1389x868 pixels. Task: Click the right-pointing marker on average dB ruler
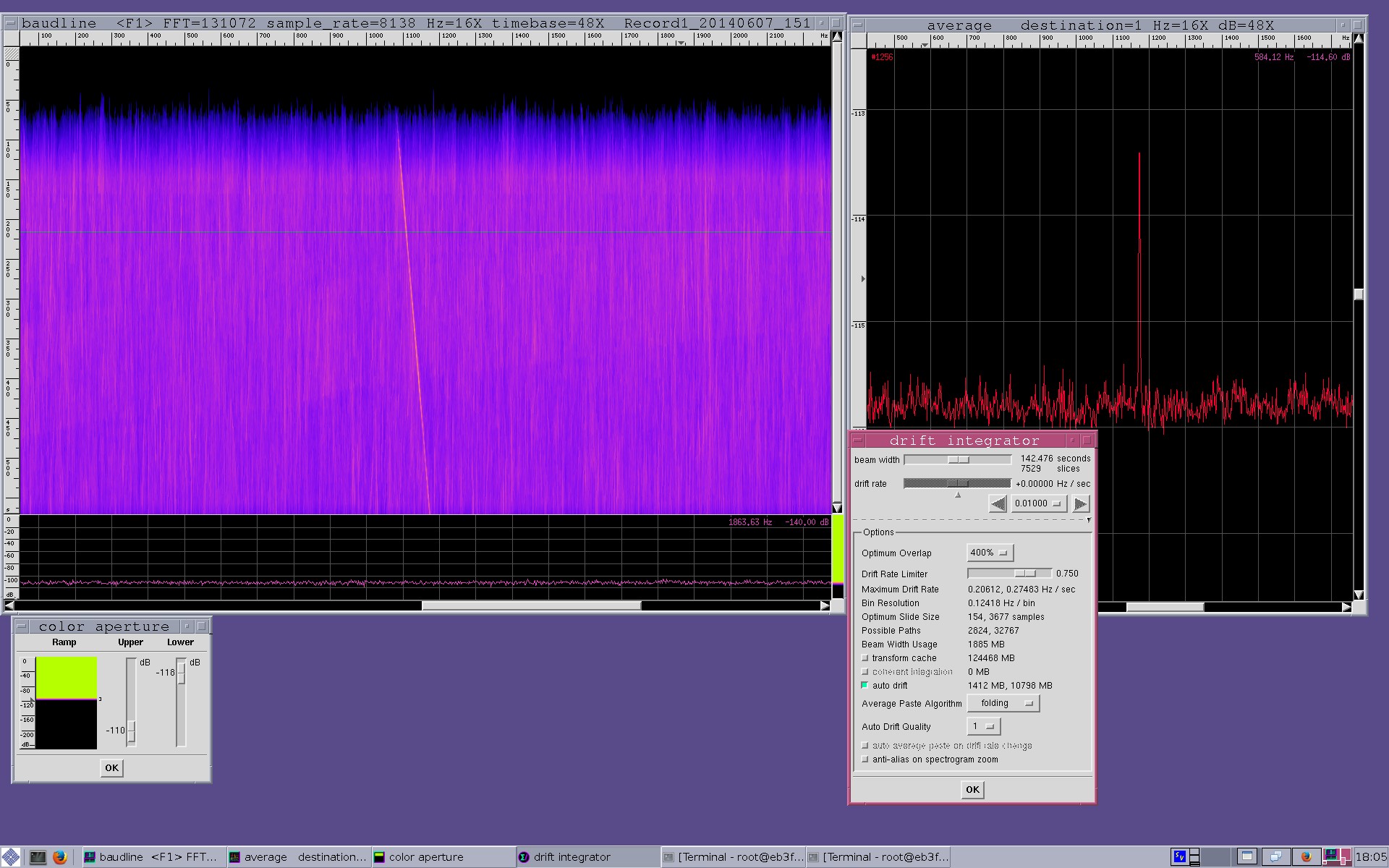[862, 278]
